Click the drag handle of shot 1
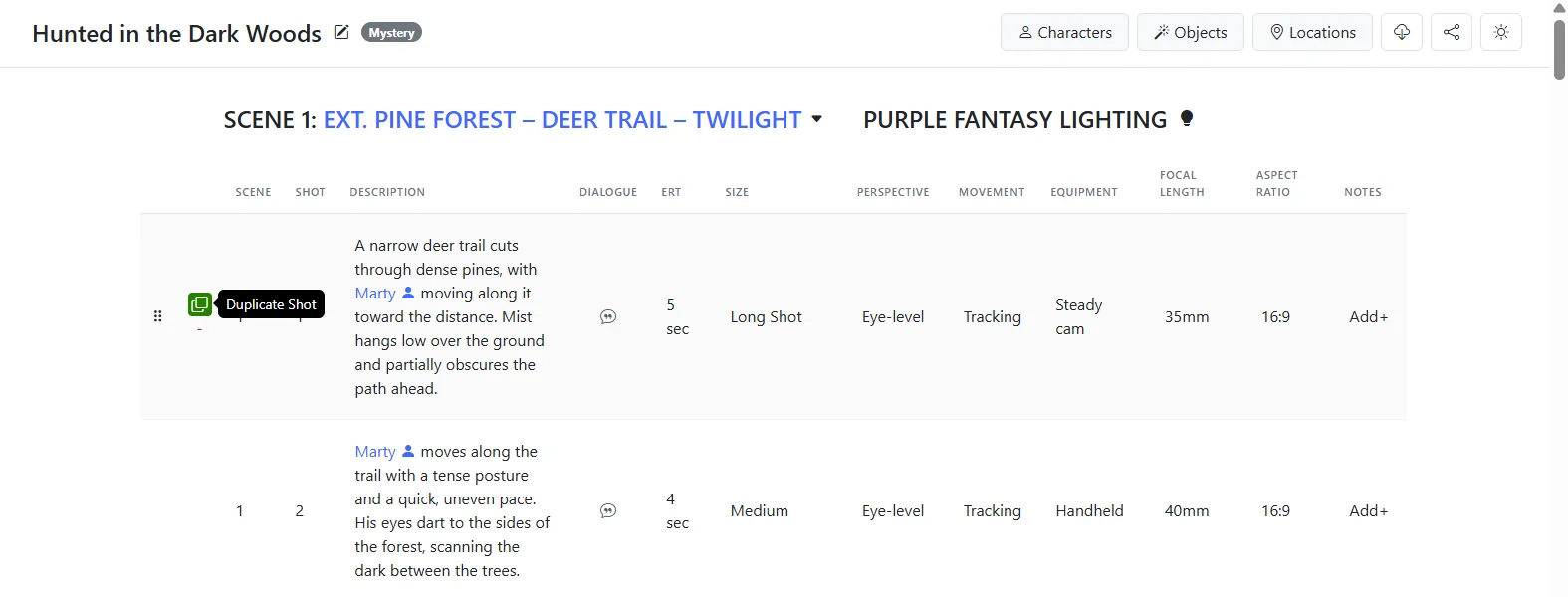1568x597 pixels. (157, 316)
